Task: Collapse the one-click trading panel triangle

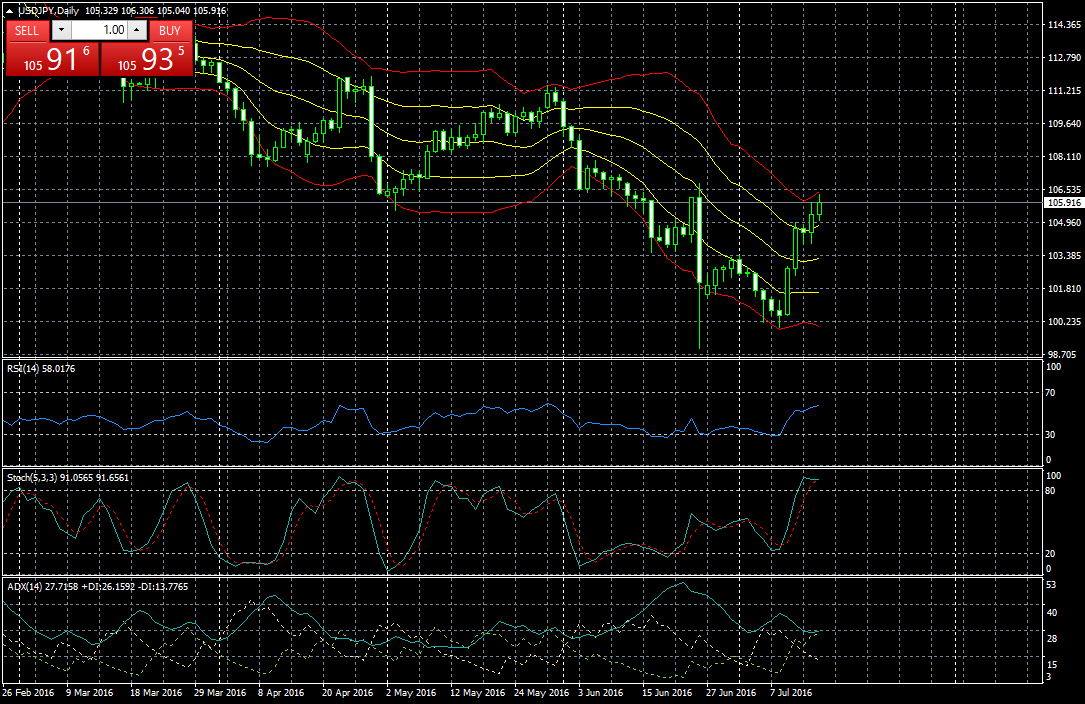Action: tap(10, 10)
